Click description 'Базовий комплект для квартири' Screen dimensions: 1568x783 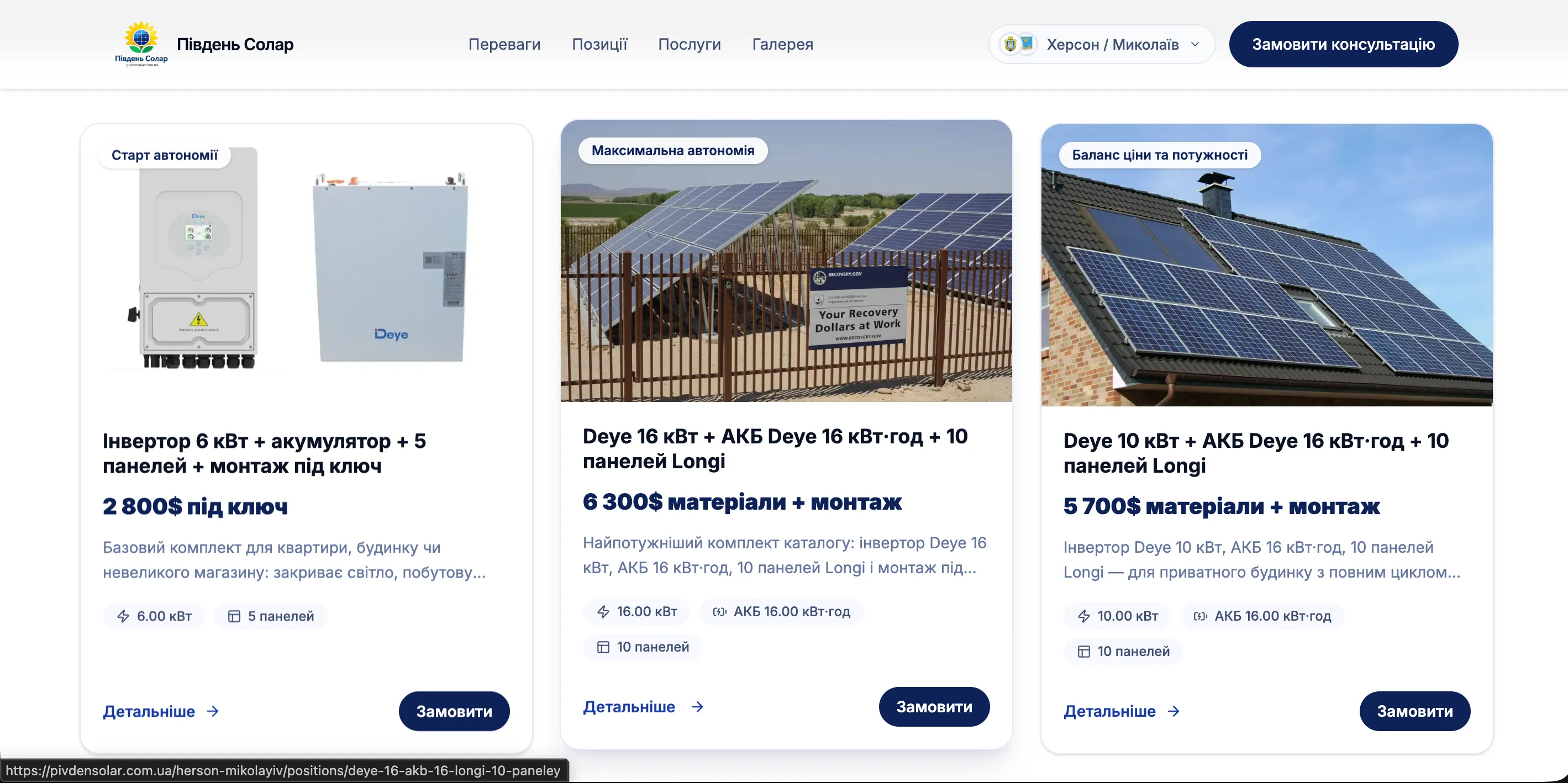click(294, 560)
